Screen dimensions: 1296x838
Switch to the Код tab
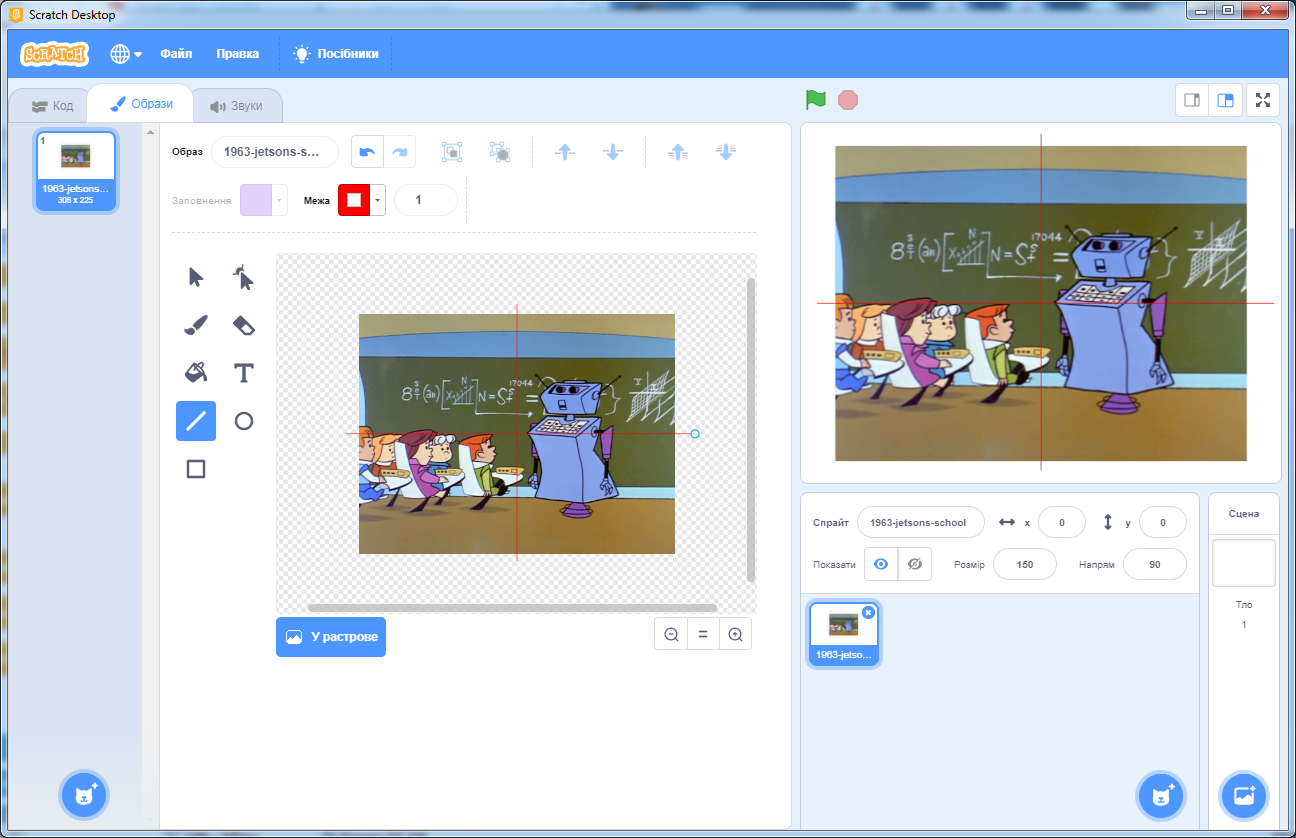click(x=52, y=105)
